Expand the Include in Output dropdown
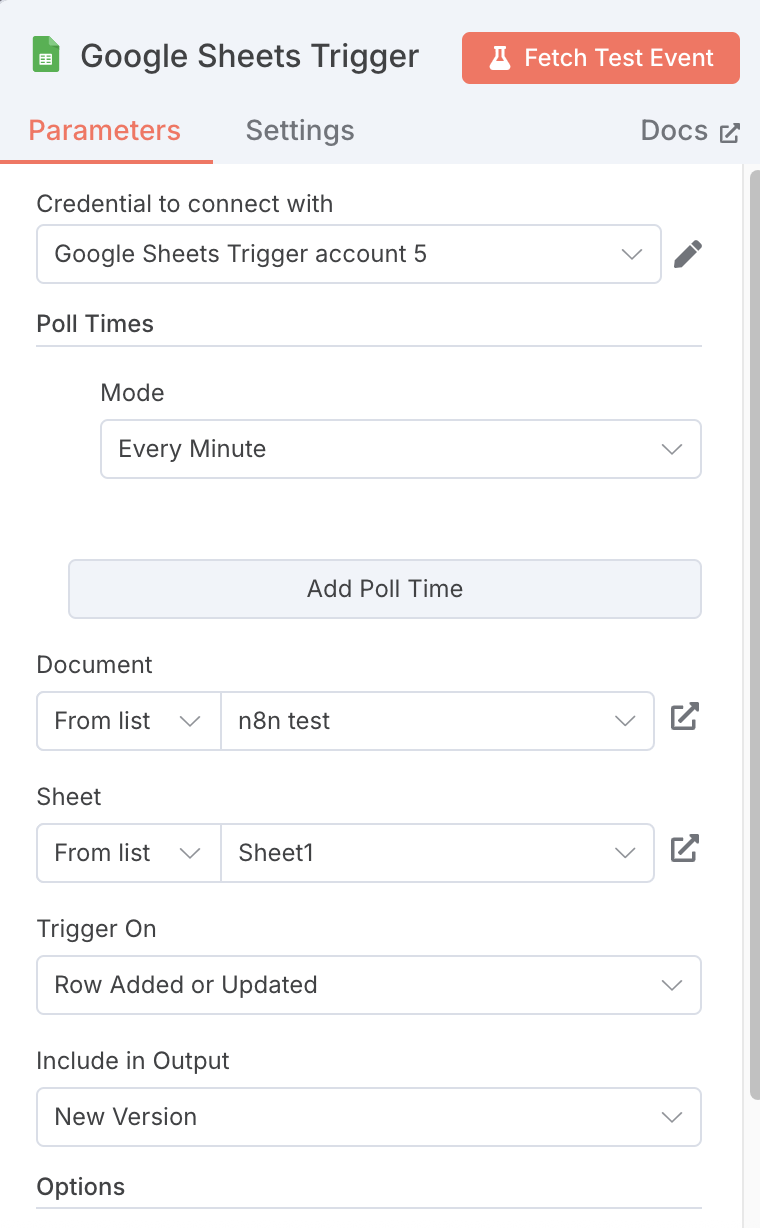This screenshot has width=760, height=1228. (368, 1117)
